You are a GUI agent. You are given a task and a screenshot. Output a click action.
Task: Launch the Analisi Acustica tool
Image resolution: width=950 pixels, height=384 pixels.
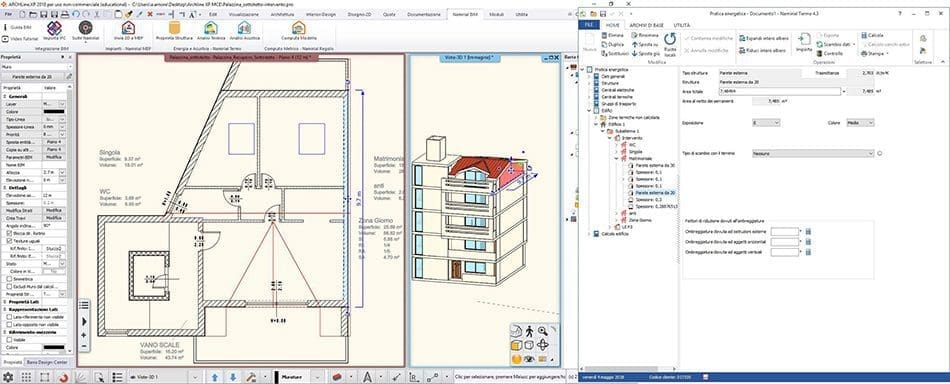tap(244, 28)
